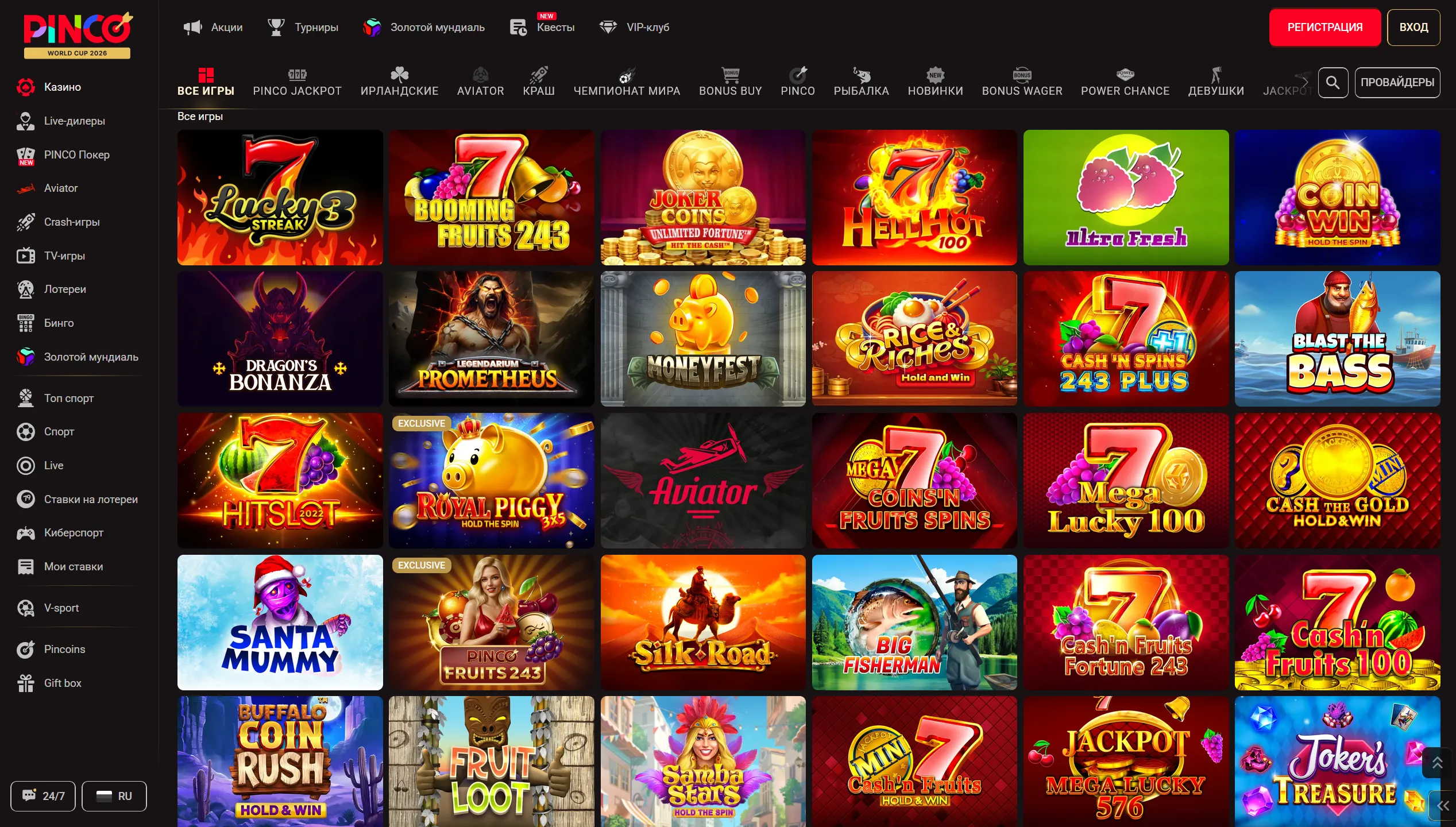The image size is (1456, 827).
Task: Open the Ultra Fresh game tile
Action: point(1126,197)
